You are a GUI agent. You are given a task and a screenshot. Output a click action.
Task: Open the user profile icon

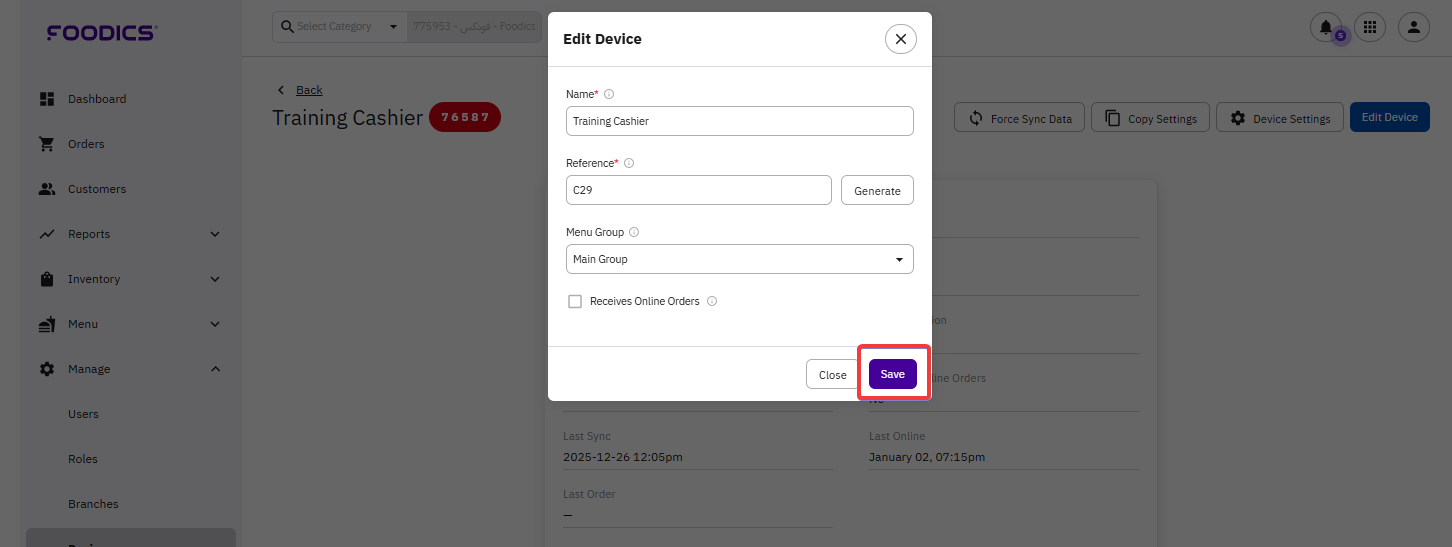1414,27
